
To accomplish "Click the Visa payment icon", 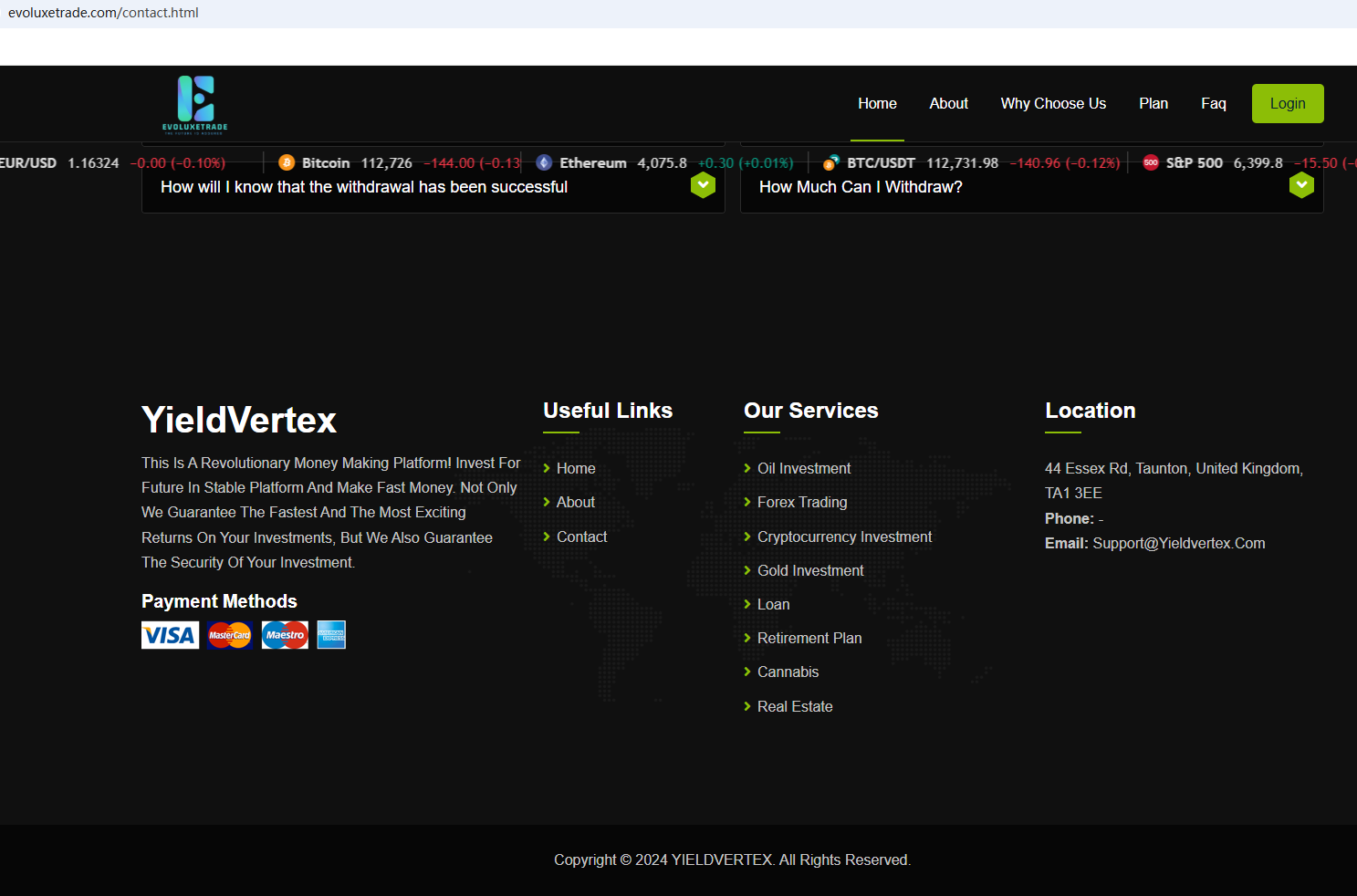I will [x=170, y=635].
